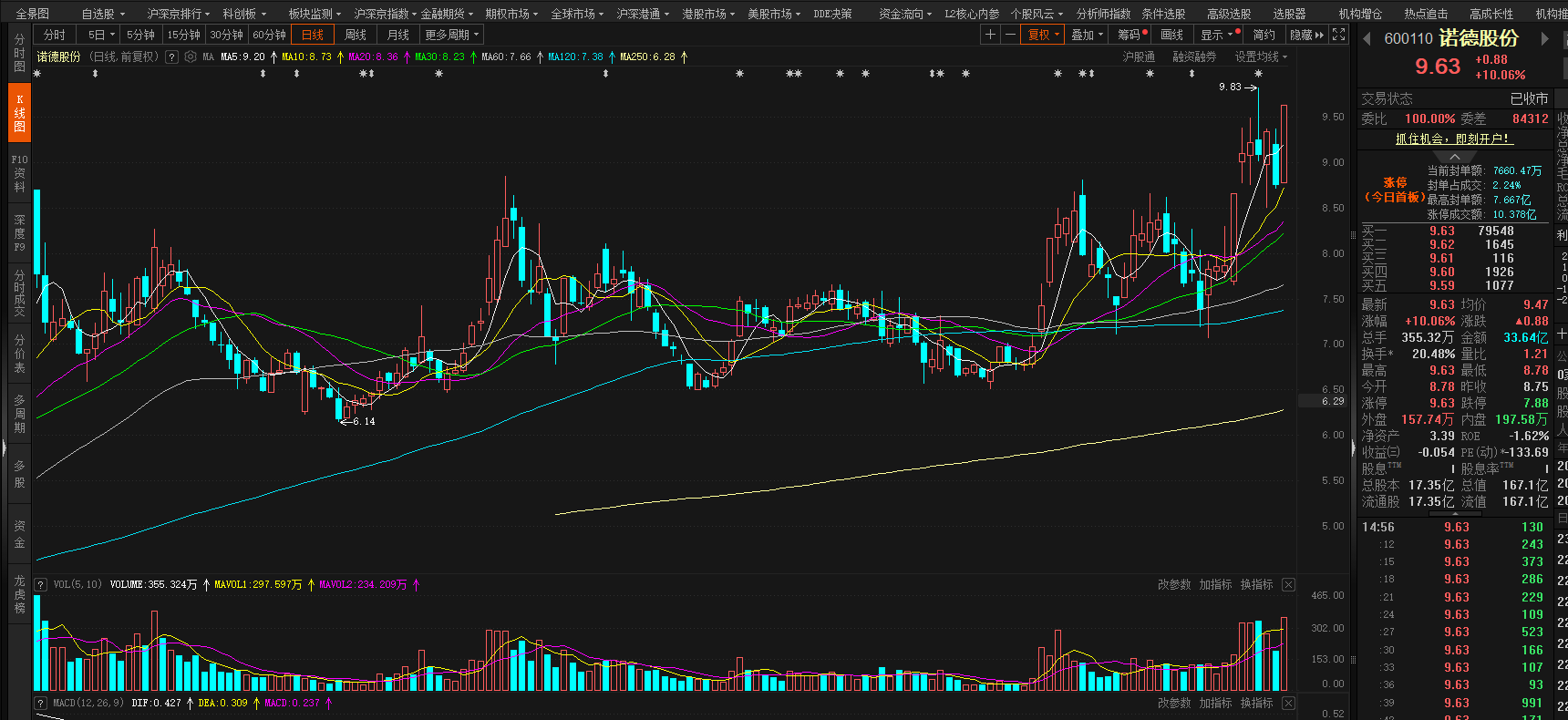Open 分时图 sidebar view
This screenshot has width=1568, height=720.
19,54
